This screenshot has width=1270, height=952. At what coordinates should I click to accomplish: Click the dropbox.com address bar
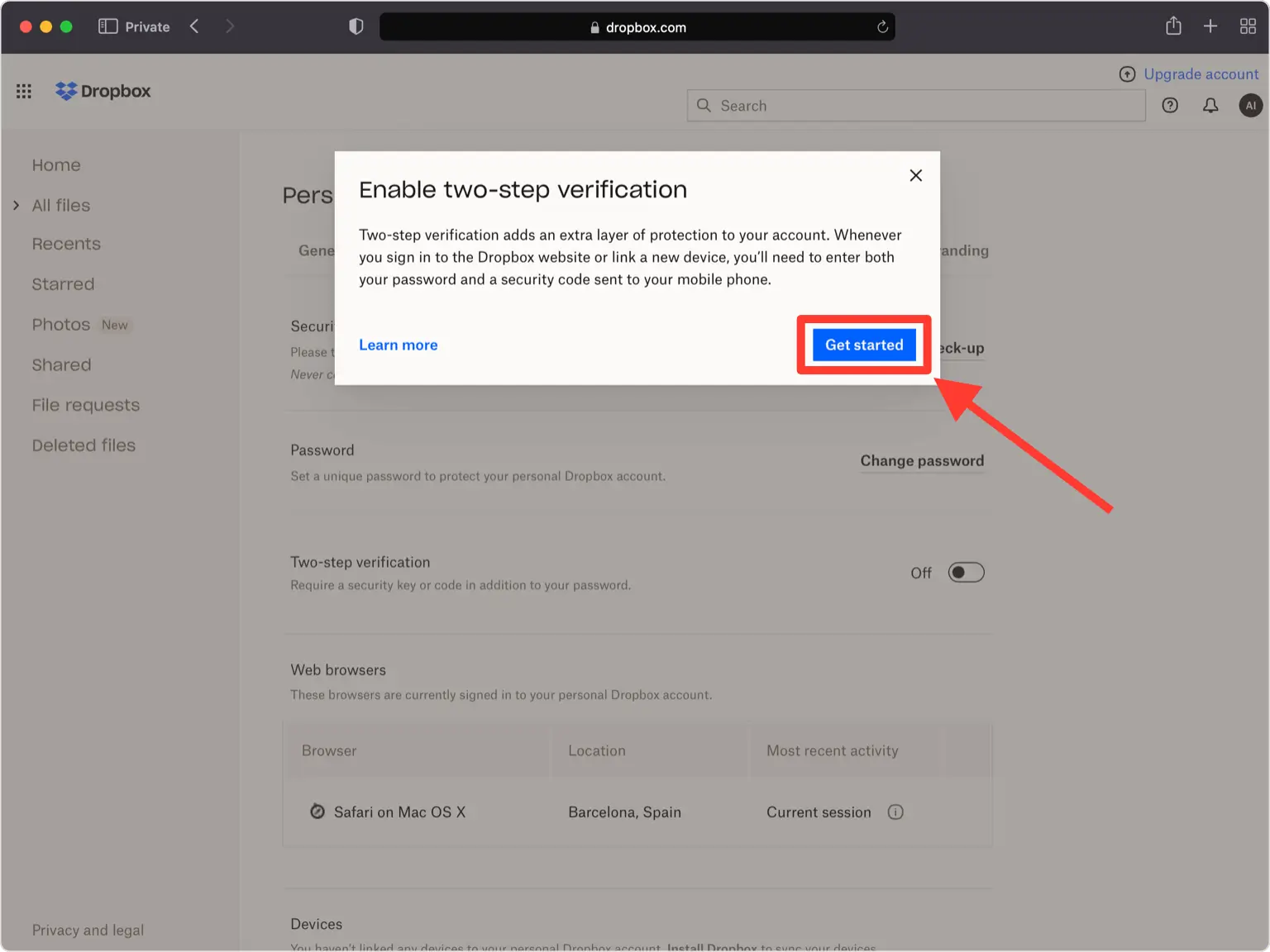637,27
